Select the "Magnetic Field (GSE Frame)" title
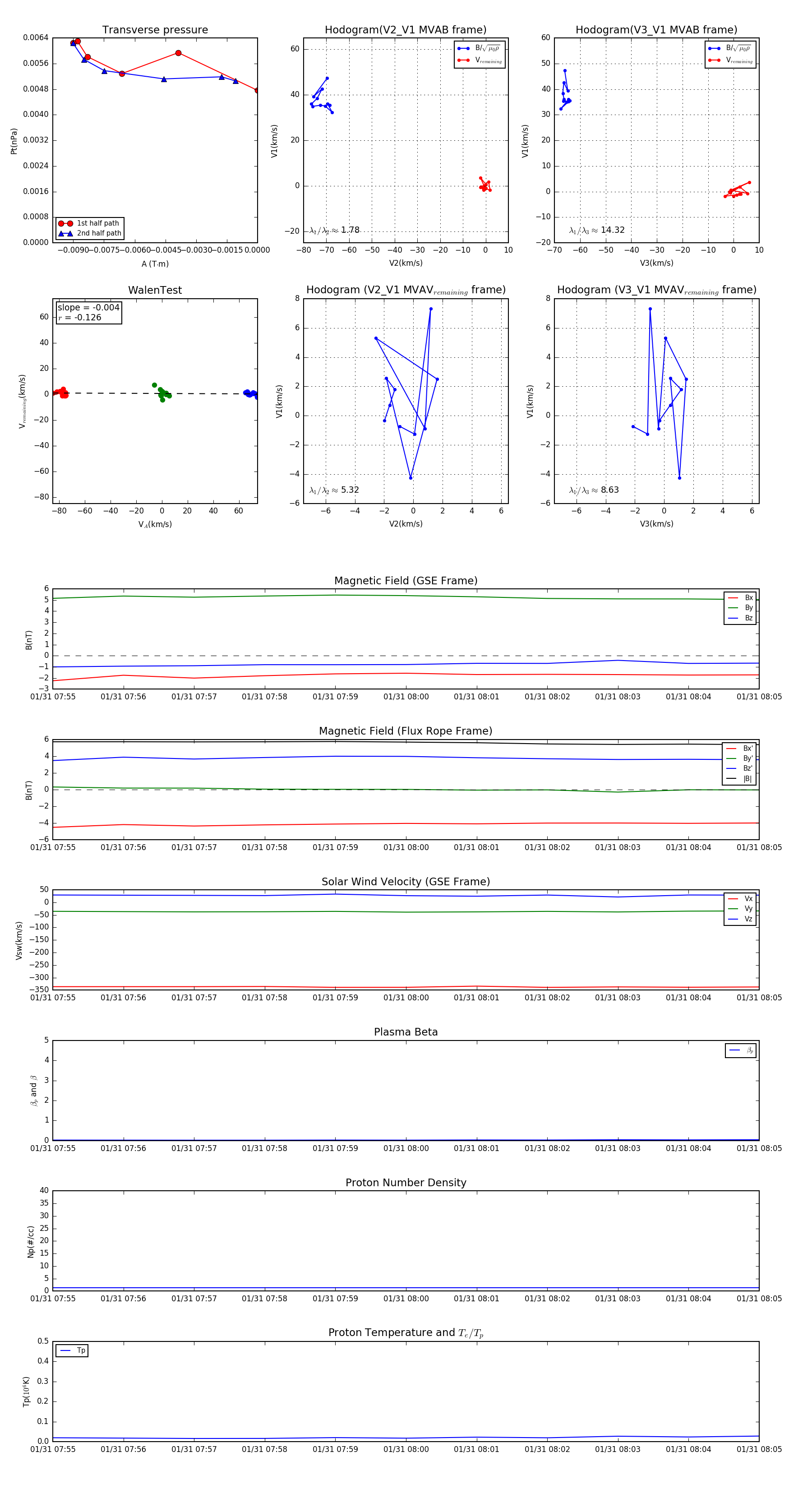The height and width of the screenshot is (1489, 812). [406, 581]
